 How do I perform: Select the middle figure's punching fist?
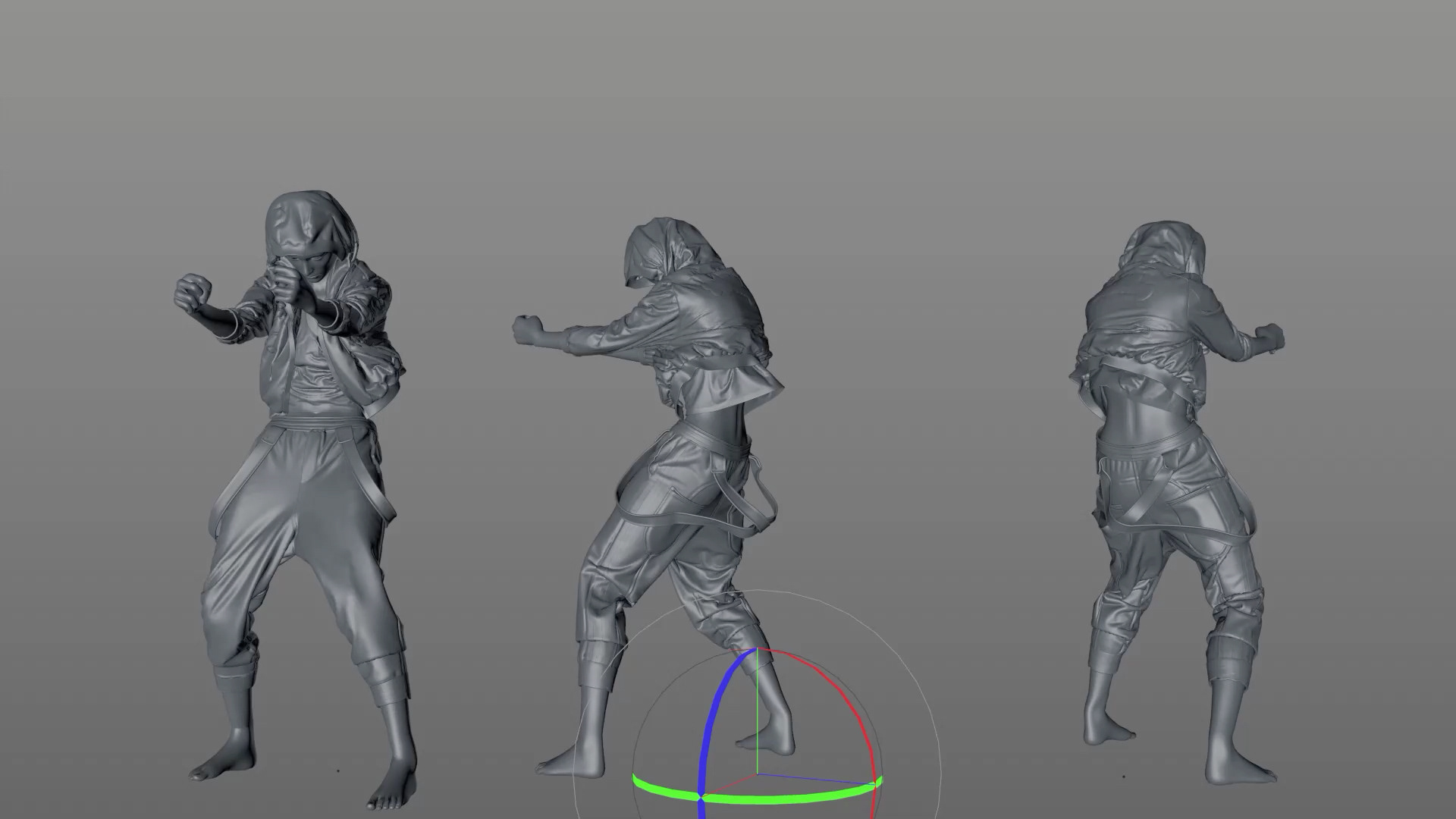(529, 331)
